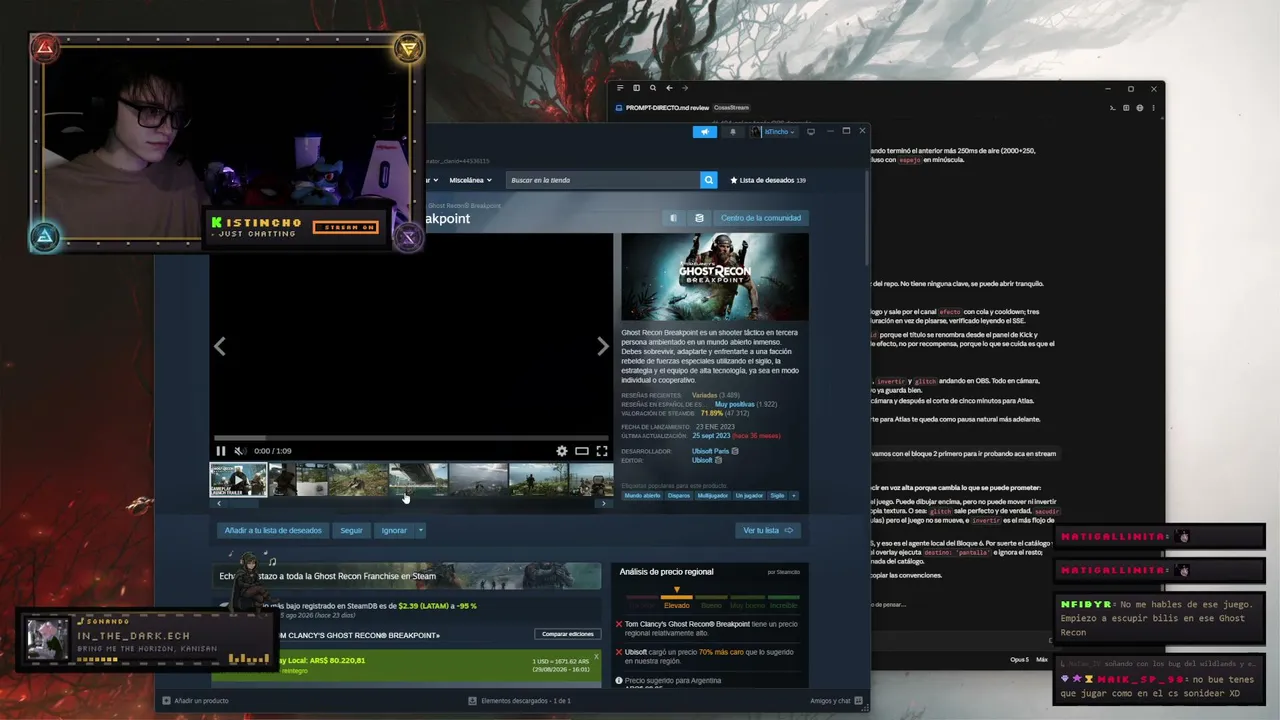Open Steam announcements megaphone button

pyautogui.click(x=705, y=131)
